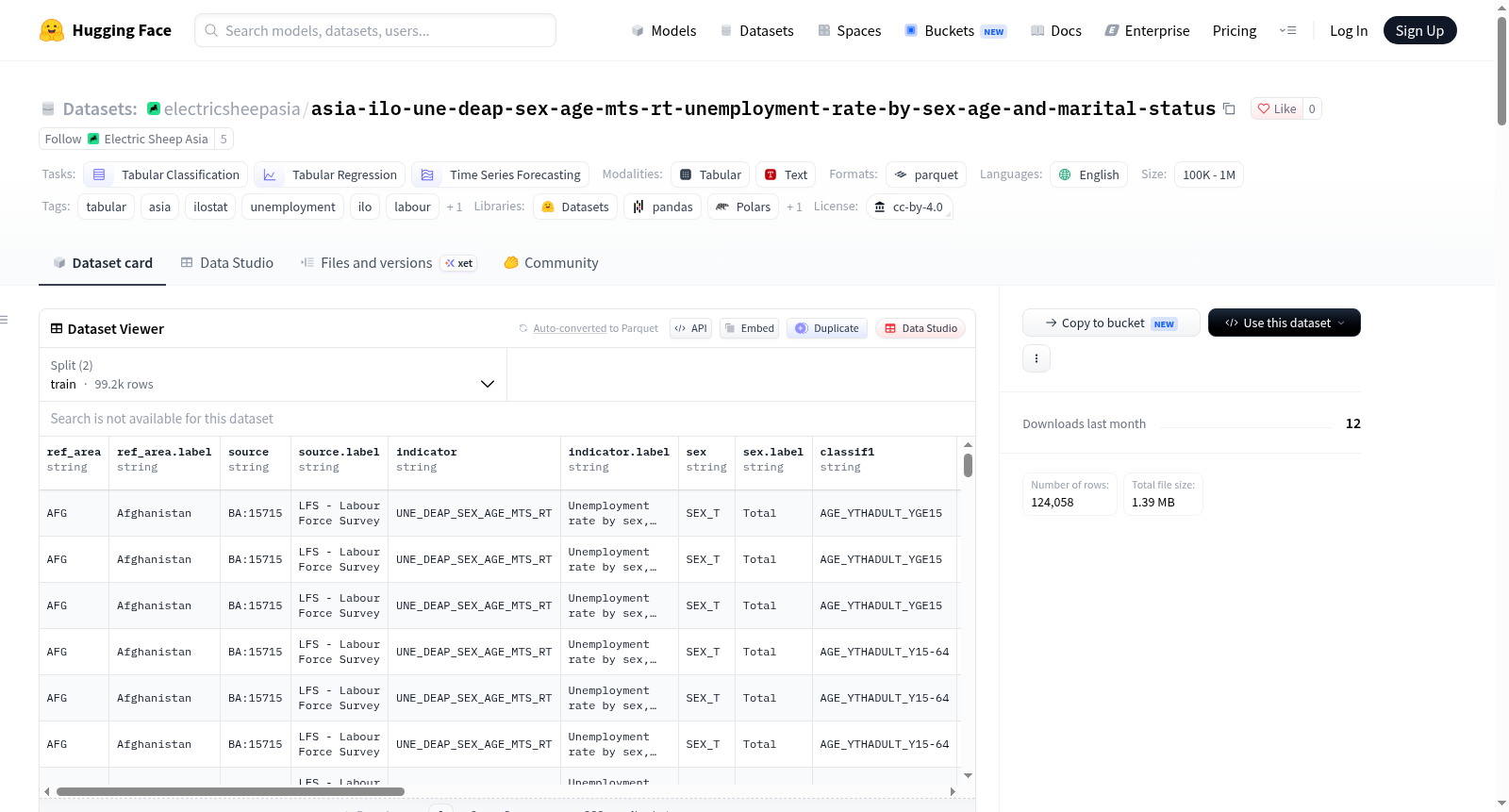Image resolution: width=1509 pixels, height=812 pixels.
Task: Open the Buckets navigation link
Action: 955,30
